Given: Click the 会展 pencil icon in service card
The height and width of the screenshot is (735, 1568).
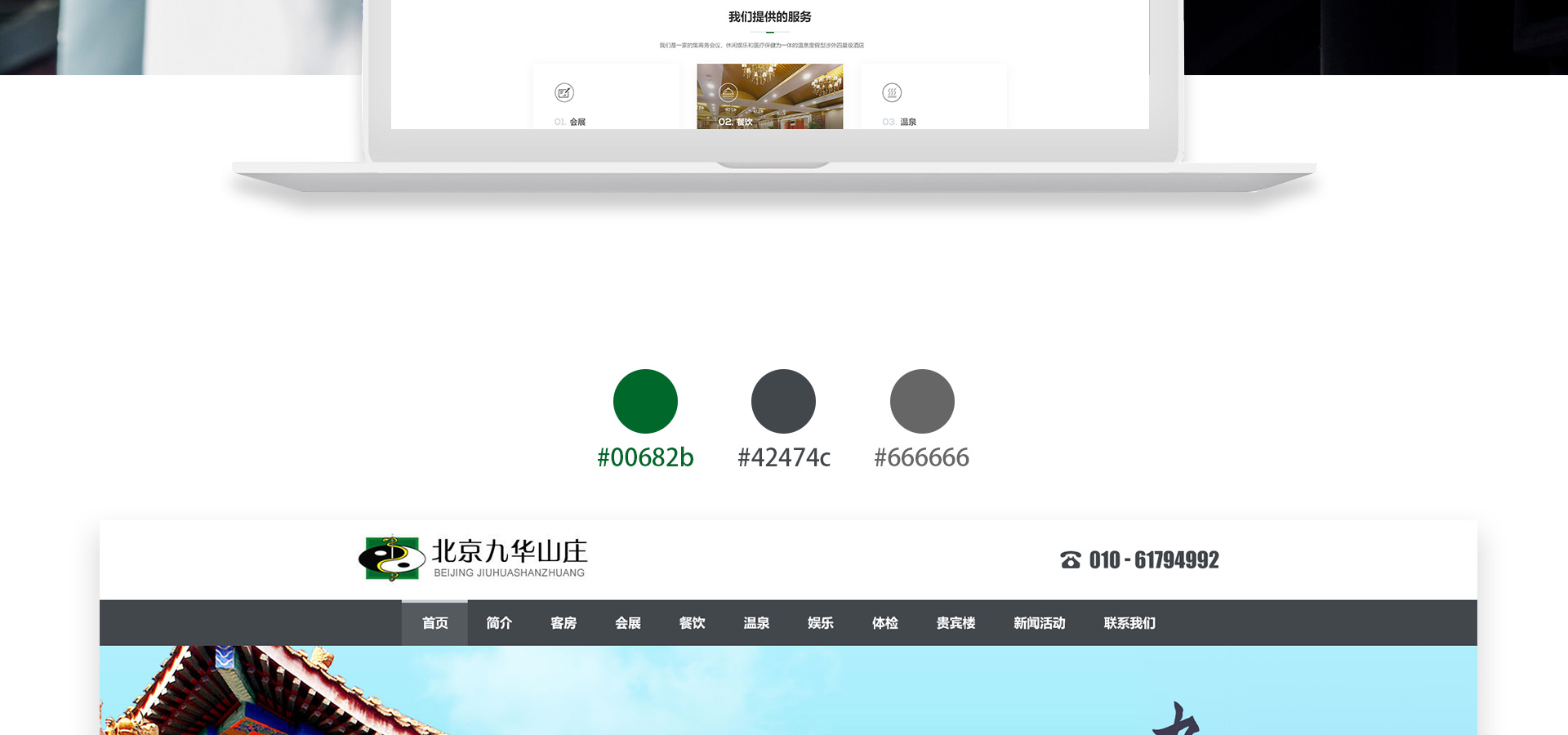Looking at the screenshot, I should pyautogui.click(x=564, y=92).
